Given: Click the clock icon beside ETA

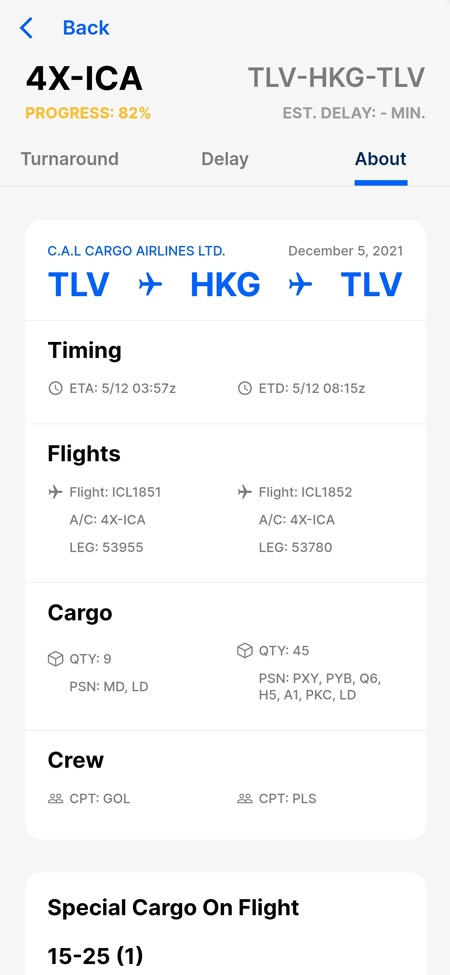Looking at the screenshot, I should [x=55, y=389].
